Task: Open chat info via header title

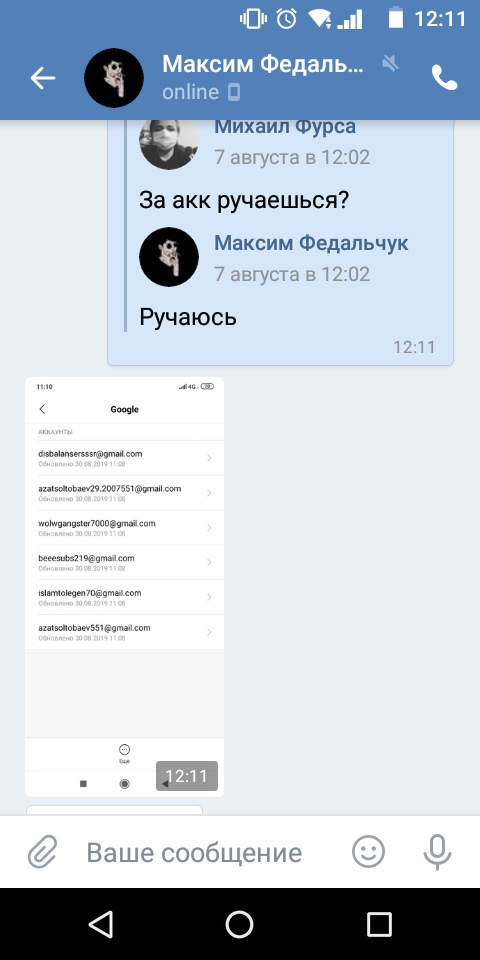Action: [x=263, y=63]
